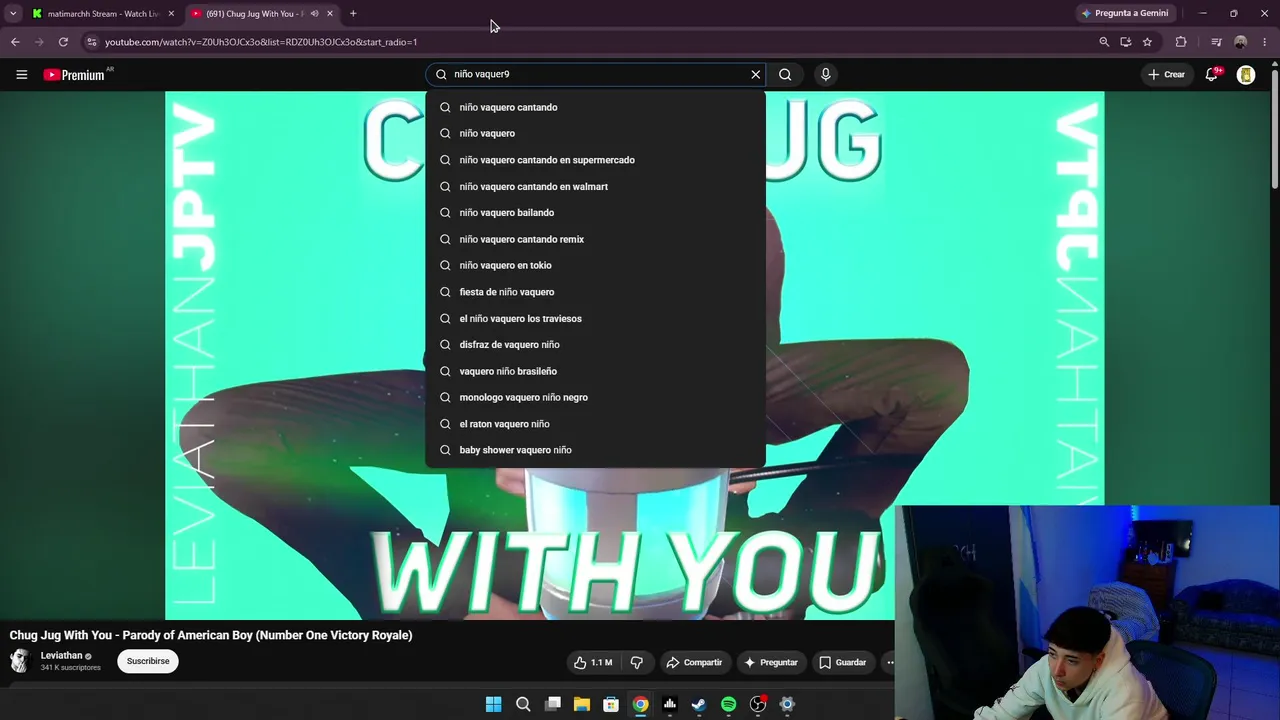The height and width of the screenshot is (720, 1280).
Task: Choose "el niño vaquero los traviesos"
Action: point(596,318)
